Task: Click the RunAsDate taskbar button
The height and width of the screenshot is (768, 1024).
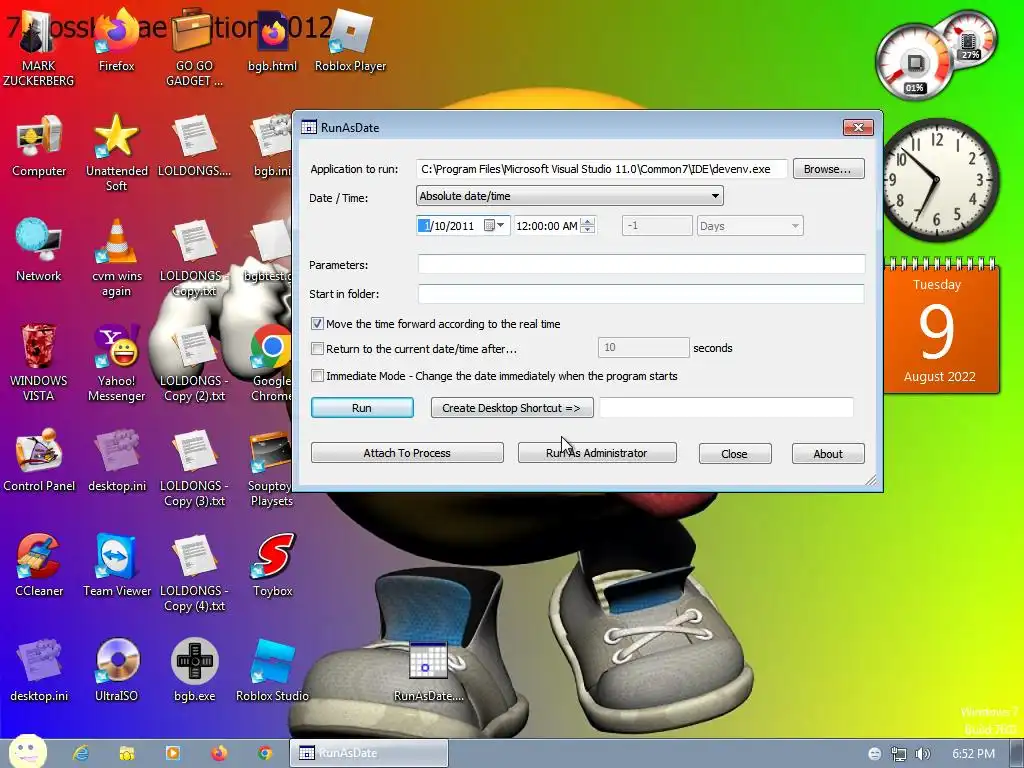Action: 369,753
